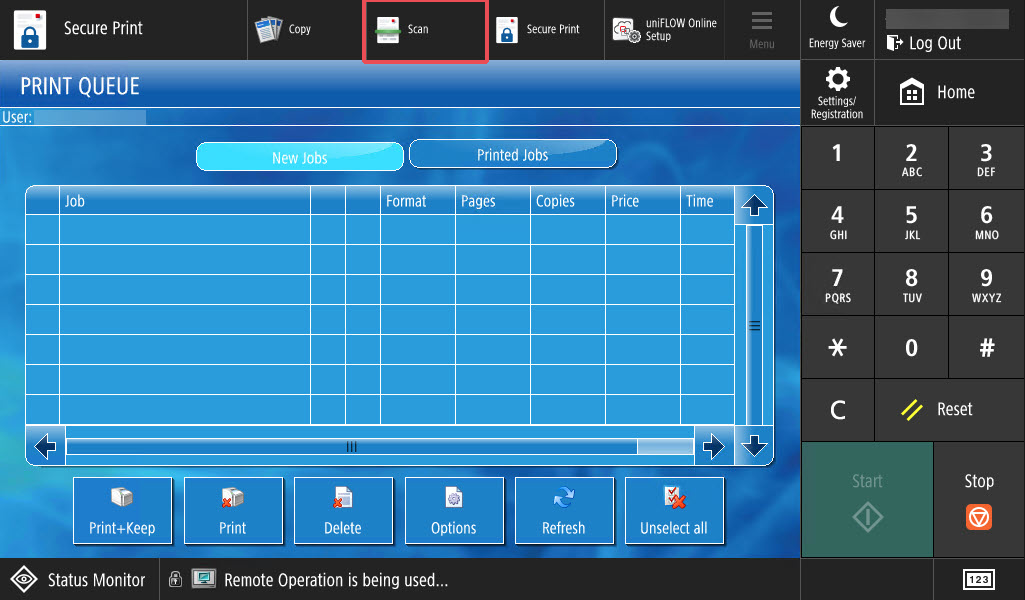
Task: Click the Secure Print title icon
Action: (29, 29)
